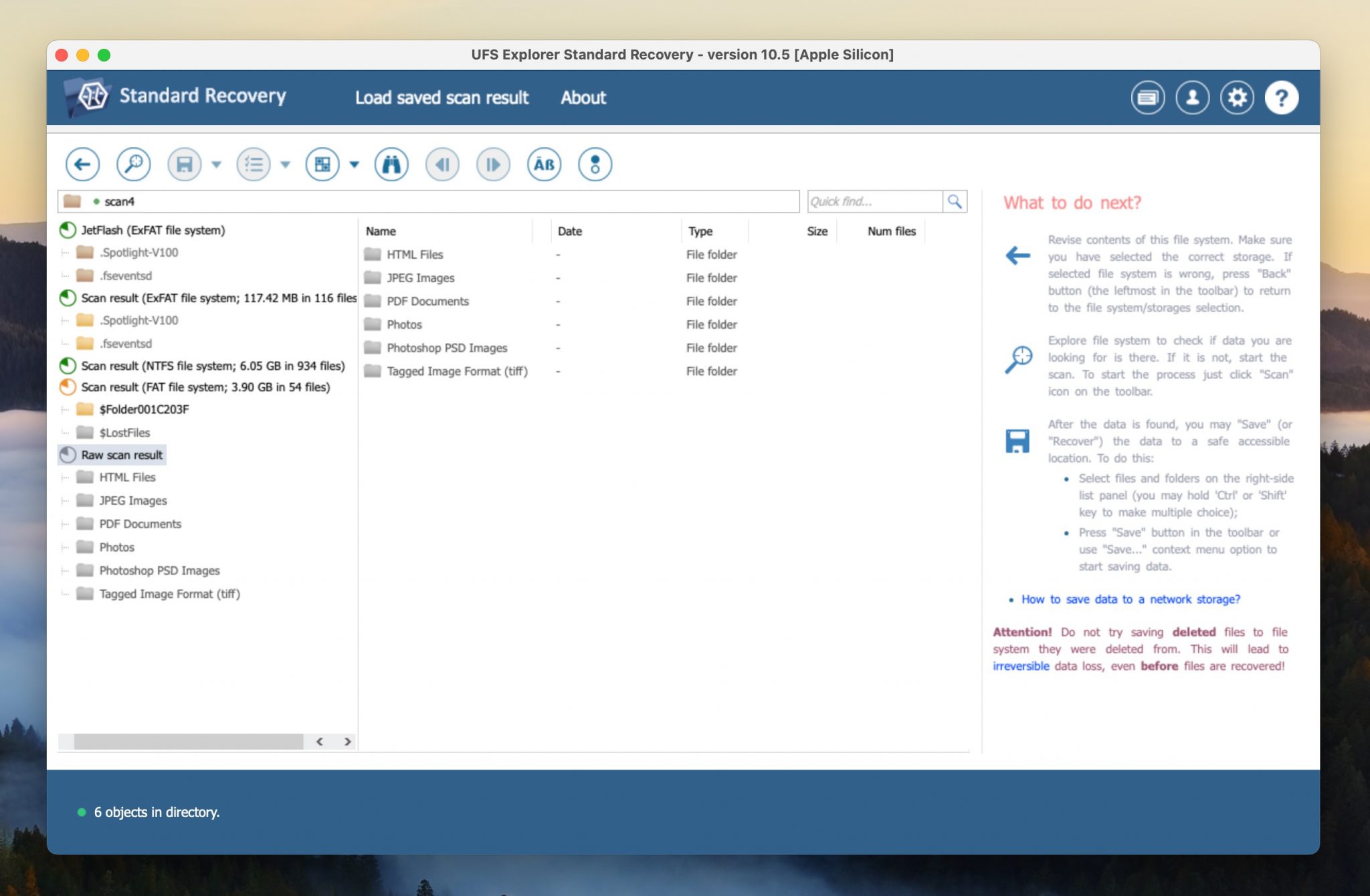This screenshot has height=896, width=1370.
Task: Click the Save floppy disk toolbar icon
Action: (x=184, y=164)
